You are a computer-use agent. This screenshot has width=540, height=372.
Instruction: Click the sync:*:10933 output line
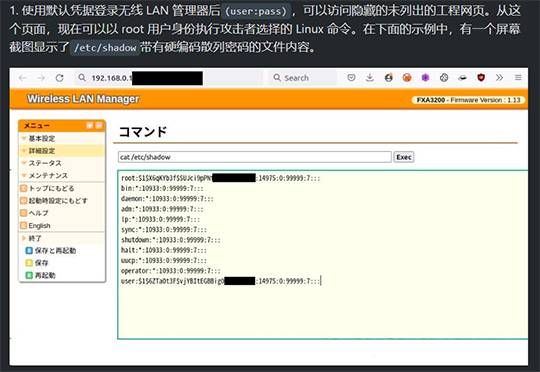coord(164,230)
